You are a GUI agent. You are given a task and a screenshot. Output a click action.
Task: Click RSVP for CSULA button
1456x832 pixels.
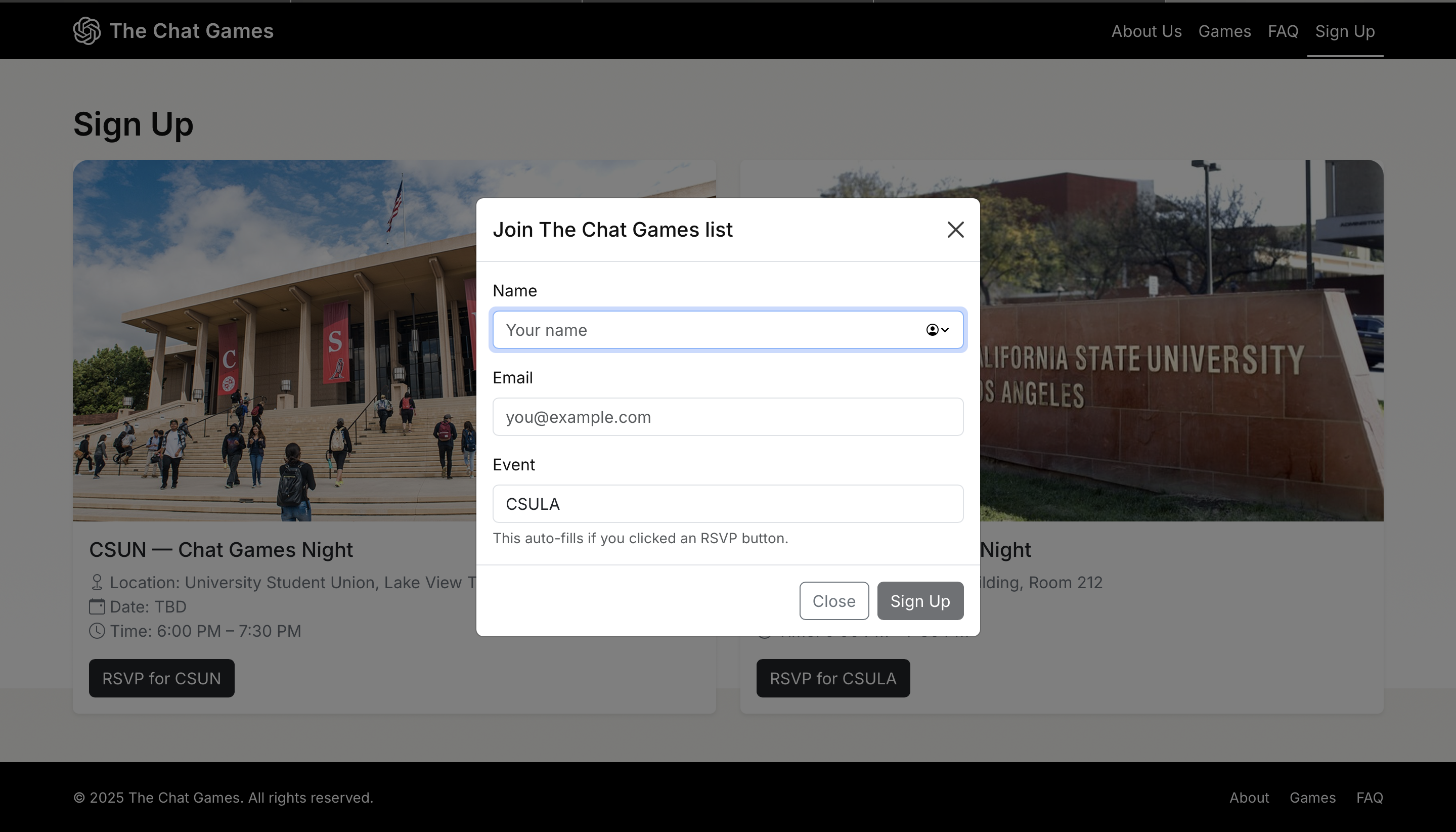(832, 678)
